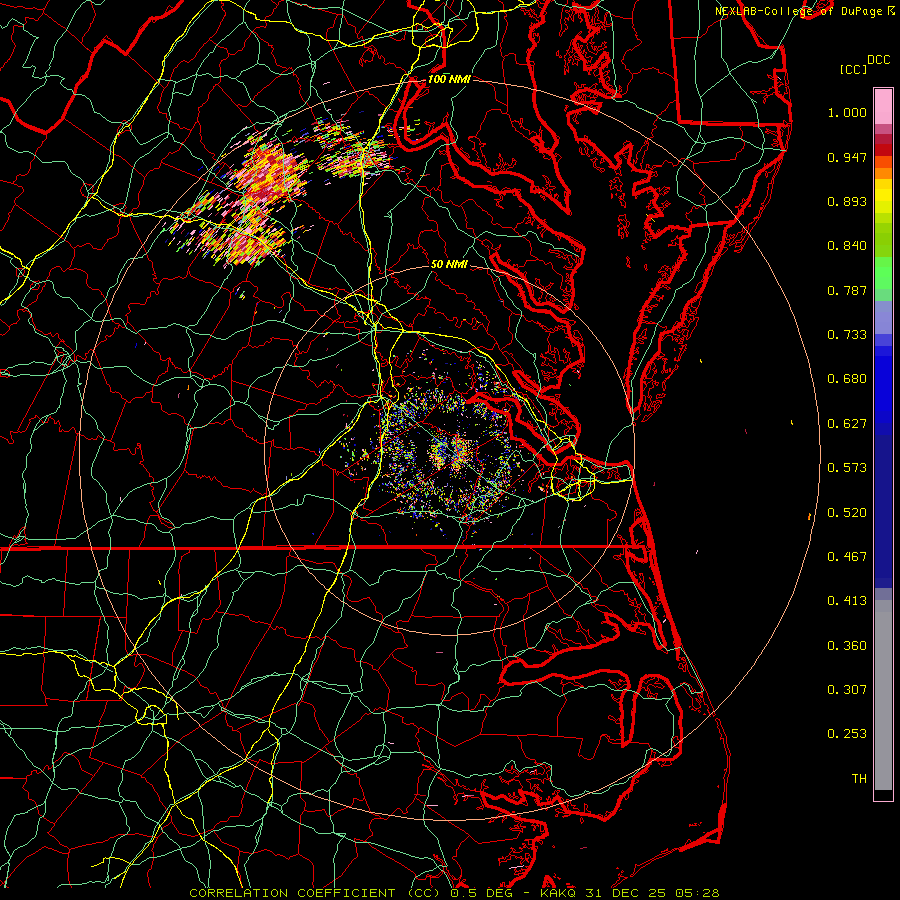
Task: Click the 100 NMI range ring label
Action: pyautogui.click(x=449, y=79)
